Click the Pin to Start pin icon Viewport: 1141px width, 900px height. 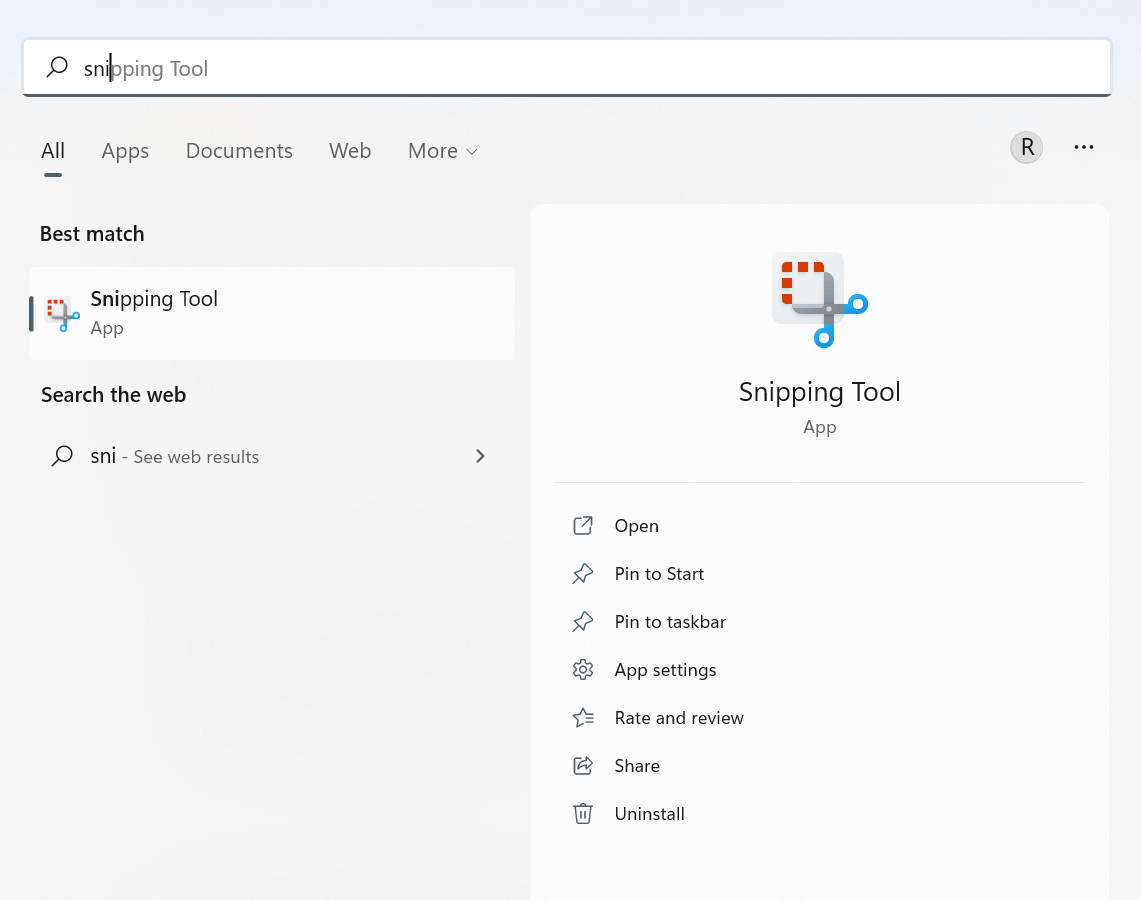[x=583, y=573]
